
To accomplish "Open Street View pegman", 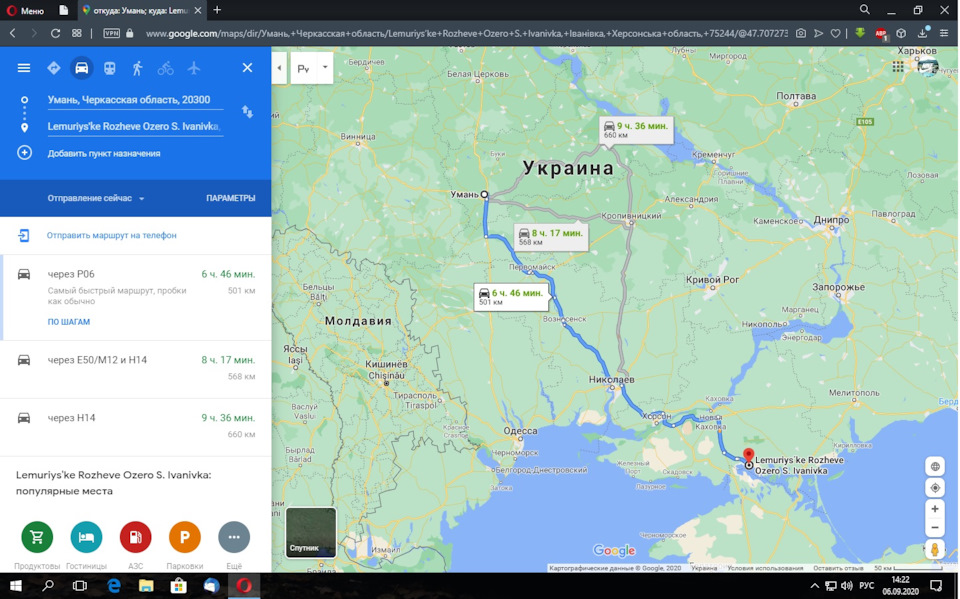I will [x=935, y=549].
